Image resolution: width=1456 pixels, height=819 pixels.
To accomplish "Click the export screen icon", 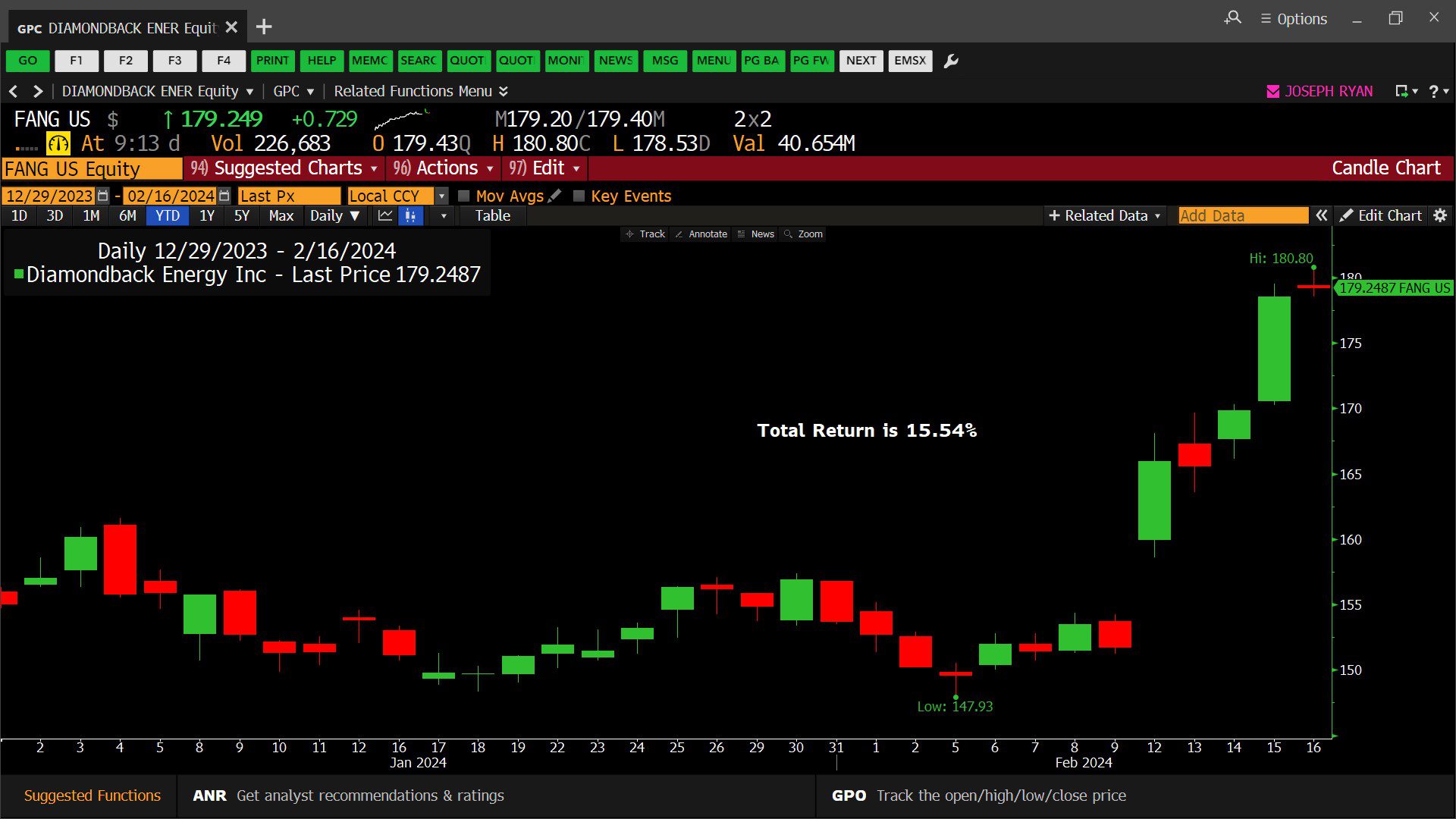I will point(1402,92).
